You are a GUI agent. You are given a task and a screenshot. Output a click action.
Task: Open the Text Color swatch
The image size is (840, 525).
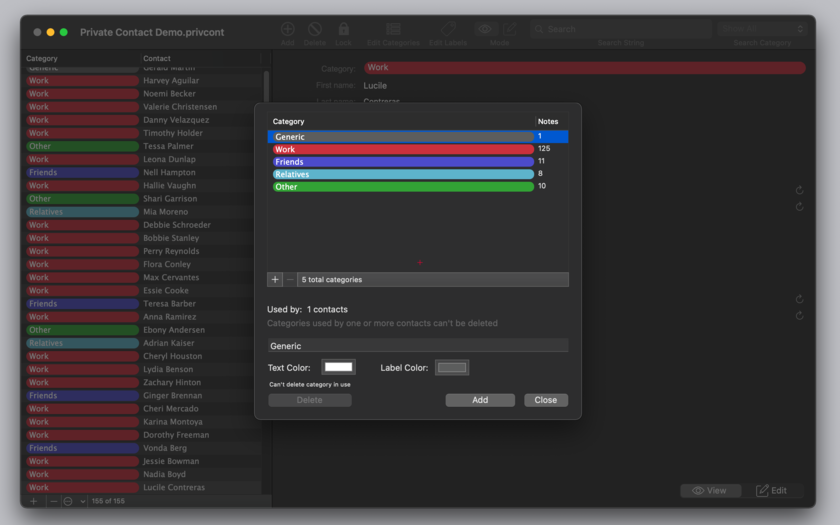coord(339,368)
